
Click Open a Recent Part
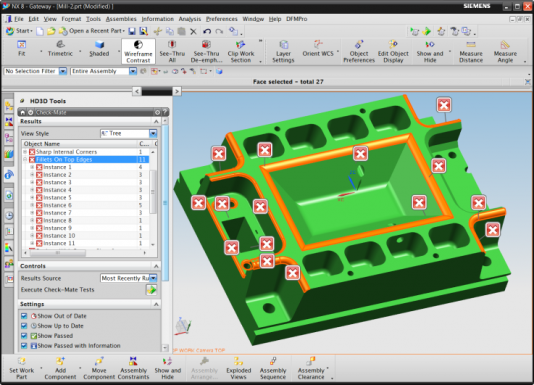point(92,31)
